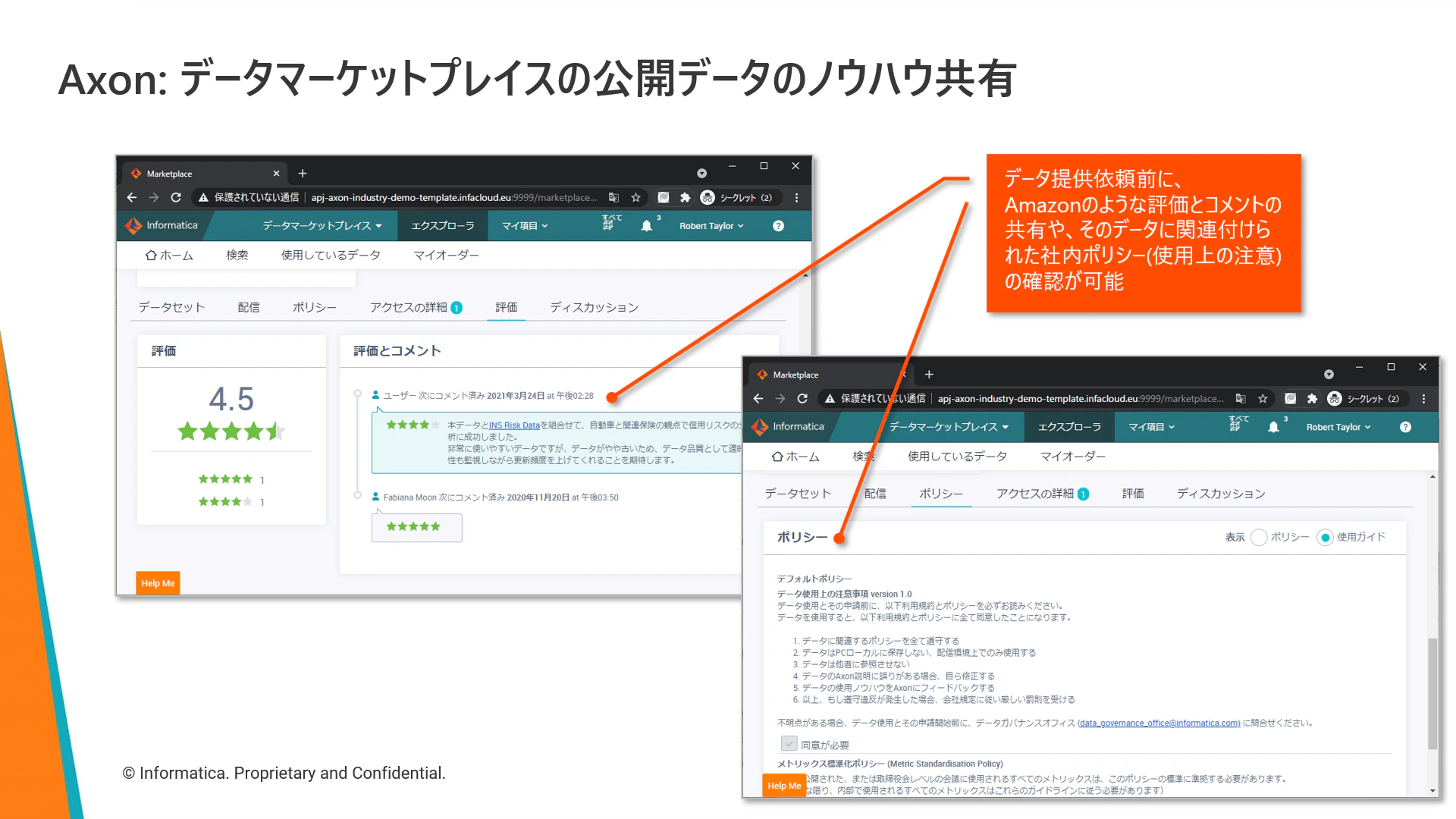Reload page in rear Marketplace browser window
The height and width of the screenshot is (819, 1456).
(x=176, y=197)
